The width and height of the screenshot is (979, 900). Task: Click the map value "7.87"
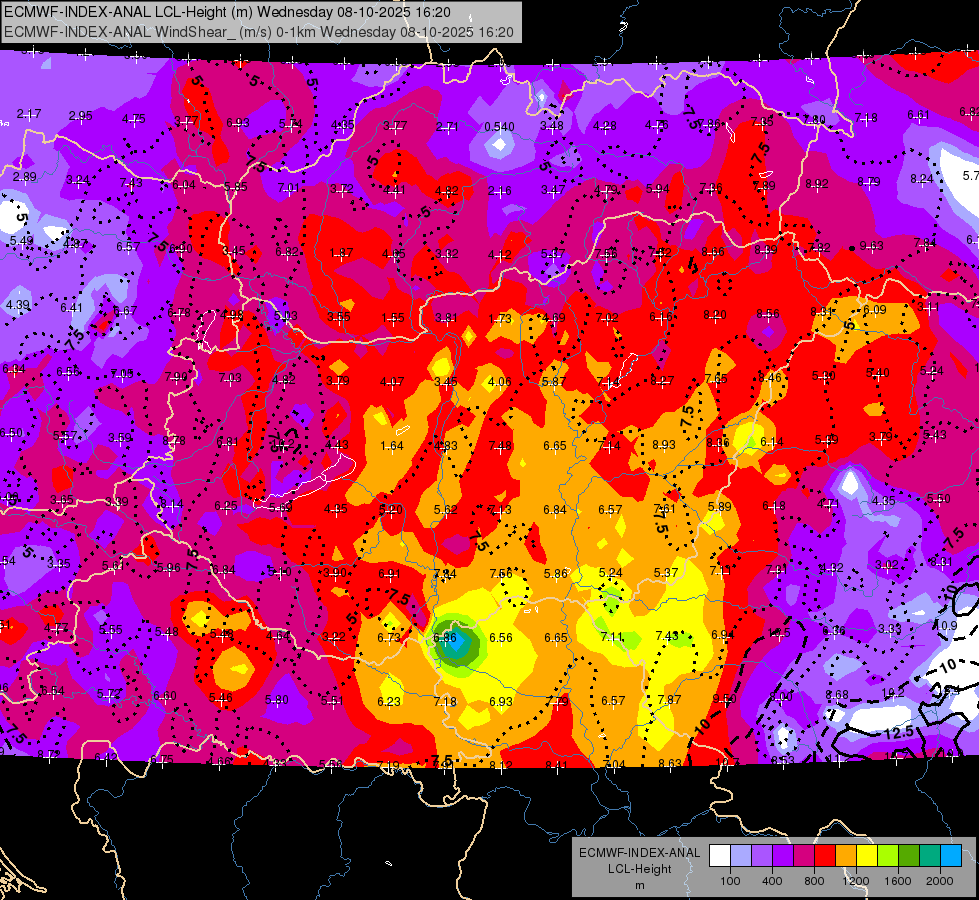[x=669, y=700]
